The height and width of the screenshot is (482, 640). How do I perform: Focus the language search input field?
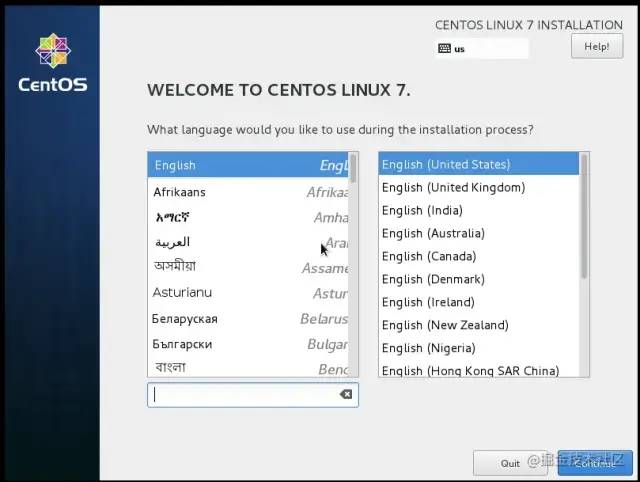(x=253, y=395)
